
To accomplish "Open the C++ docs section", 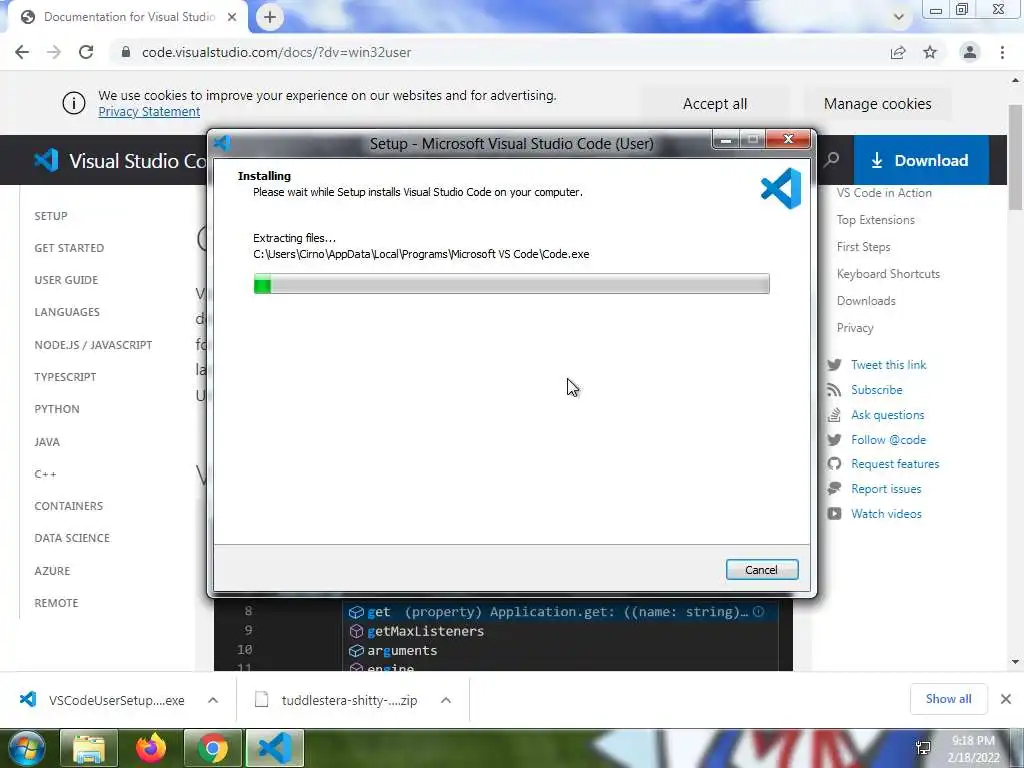I will (45, 474).
